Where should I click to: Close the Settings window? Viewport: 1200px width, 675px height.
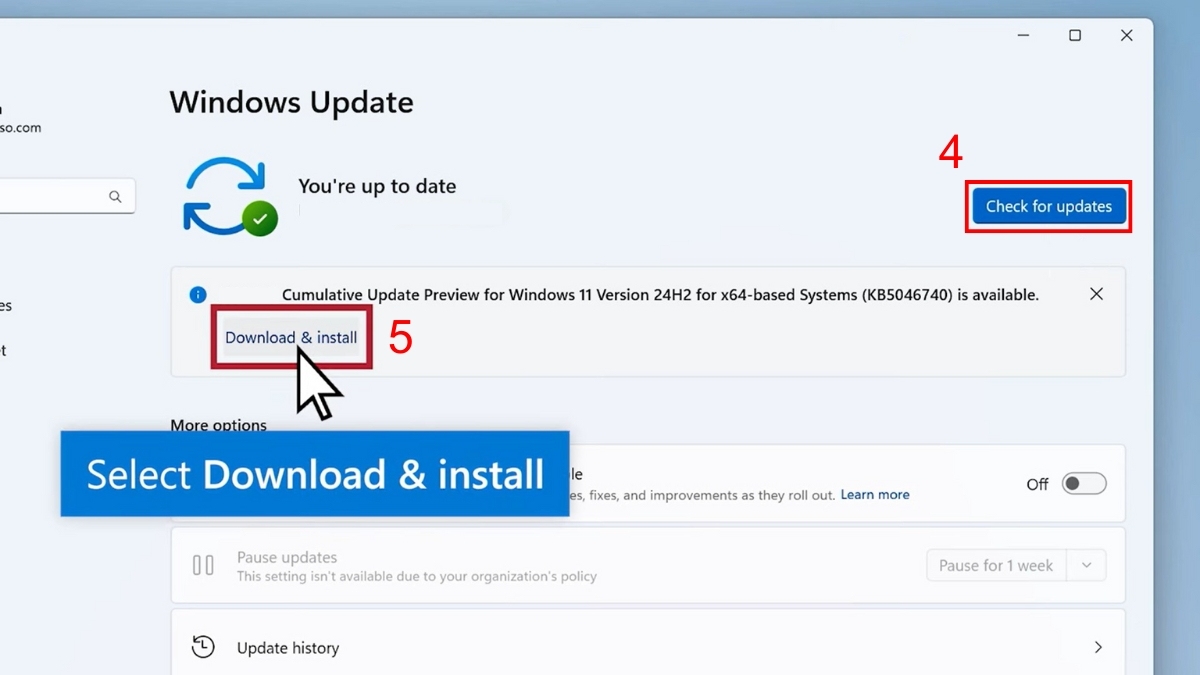[1127, 35]
